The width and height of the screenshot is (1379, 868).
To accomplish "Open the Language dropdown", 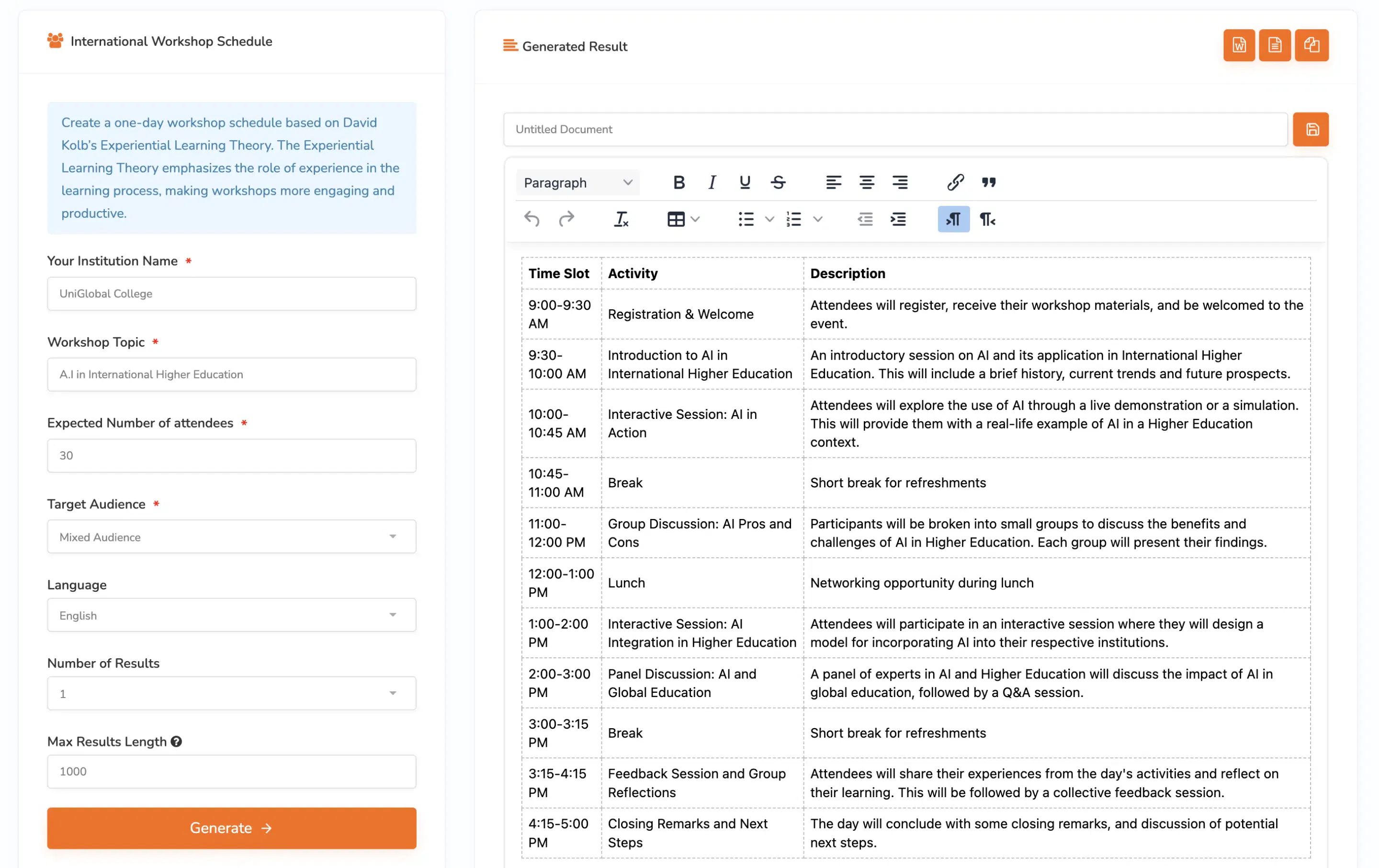I will pyautogui.click(x=231, y=615).
